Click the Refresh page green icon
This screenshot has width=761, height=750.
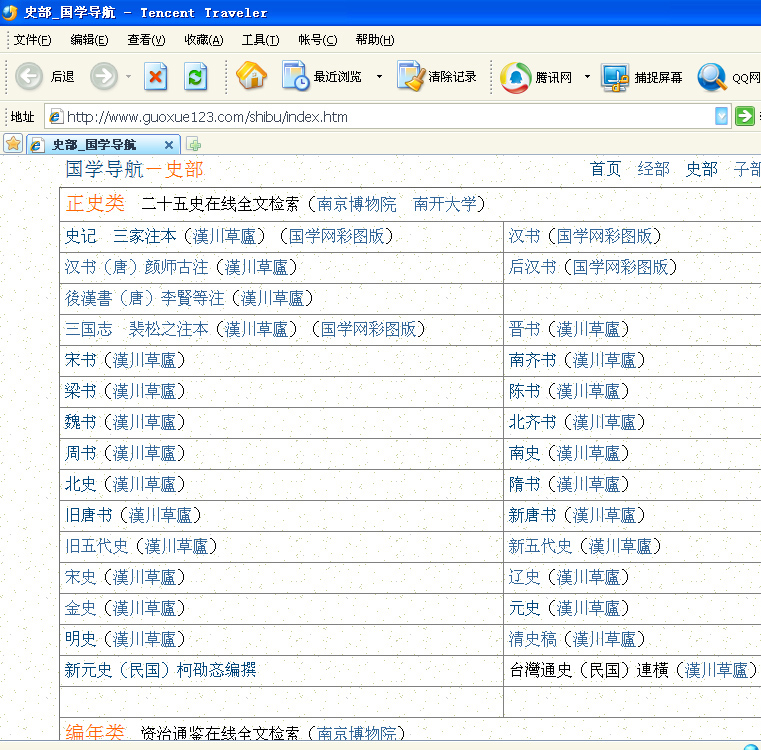point(196,76)
